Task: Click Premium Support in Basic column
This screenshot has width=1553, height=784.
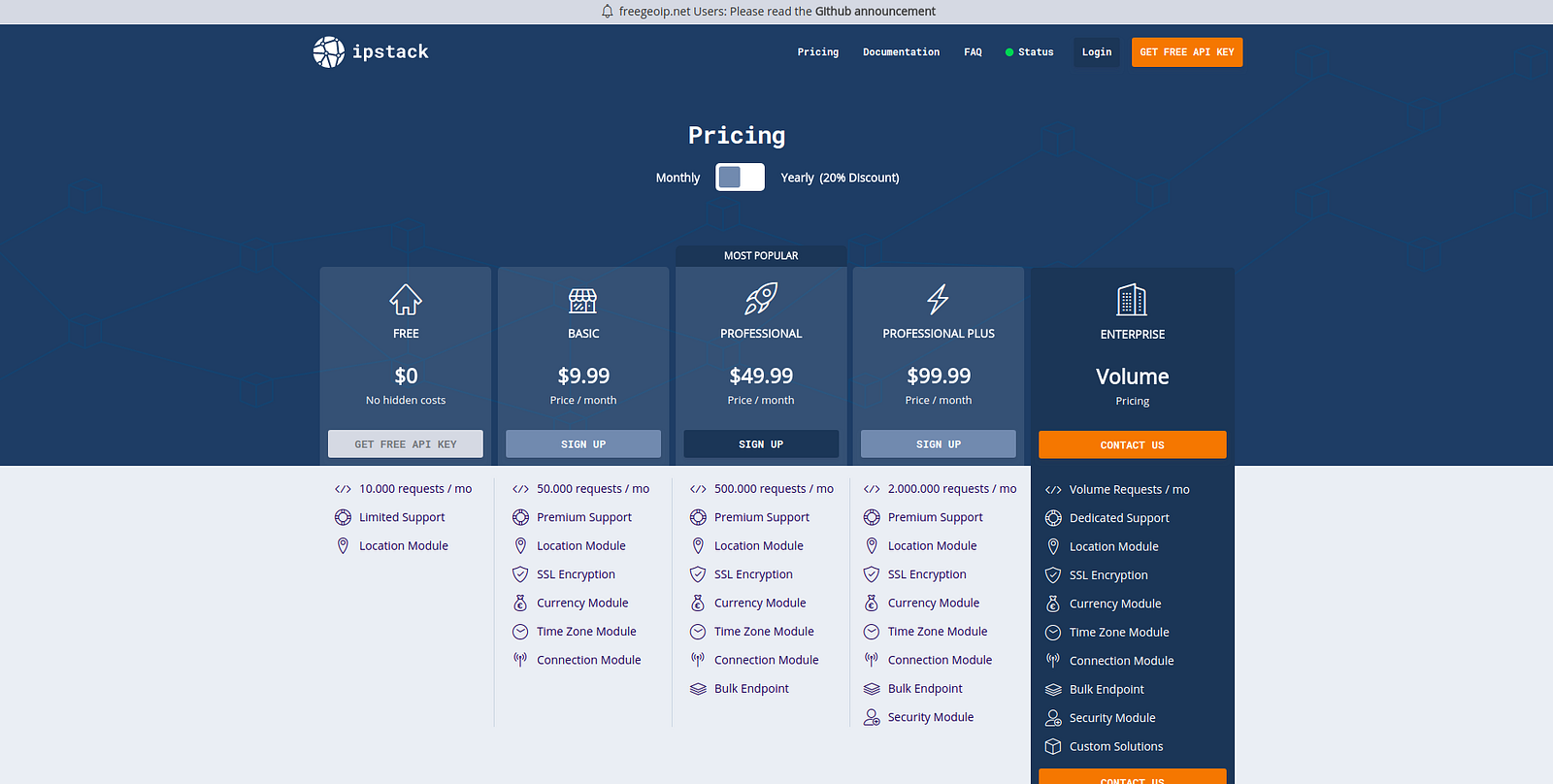Action: point(584,517)
